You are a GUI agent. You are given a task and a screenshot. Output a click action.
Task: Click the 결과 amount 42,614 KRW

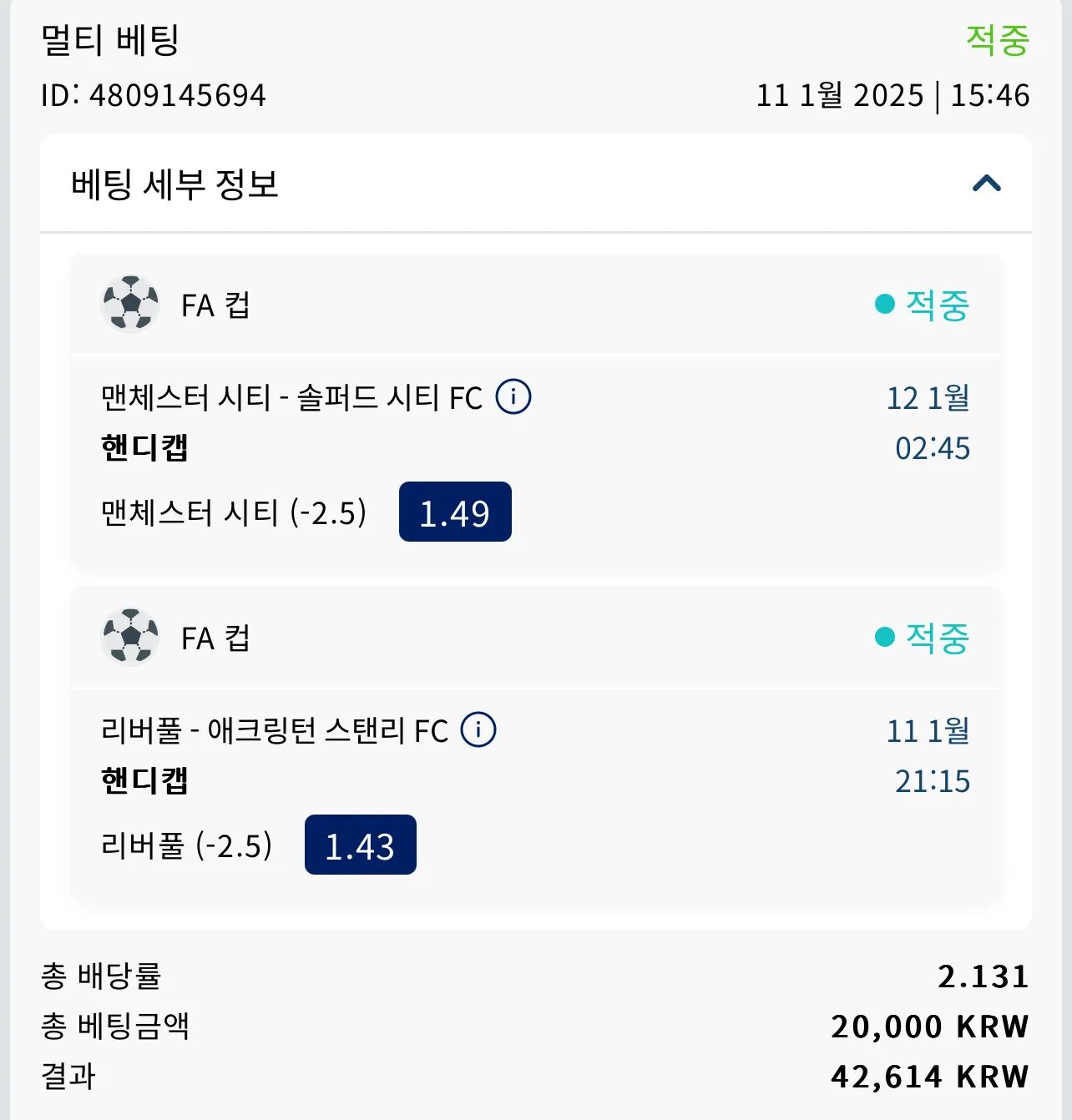coord(930,1076)
